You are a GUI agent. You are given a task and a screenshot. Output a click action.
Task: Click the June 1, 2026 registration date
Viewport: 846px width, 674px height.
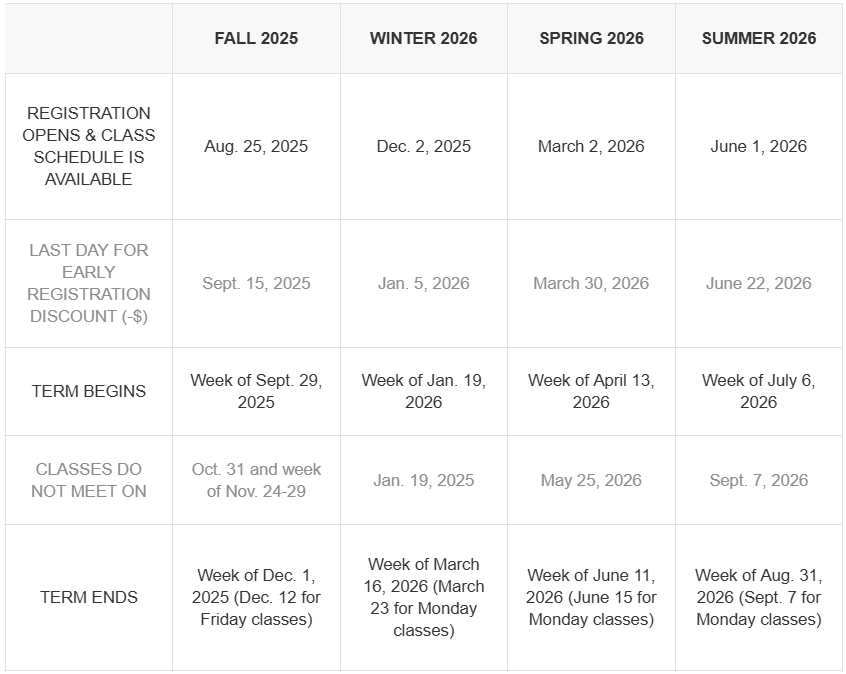pos(759,146)
